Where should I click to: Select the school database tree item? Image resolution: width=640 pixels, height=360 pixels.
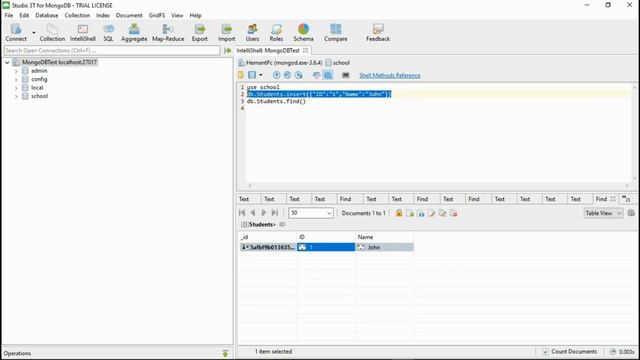click(x=39, y=96)
